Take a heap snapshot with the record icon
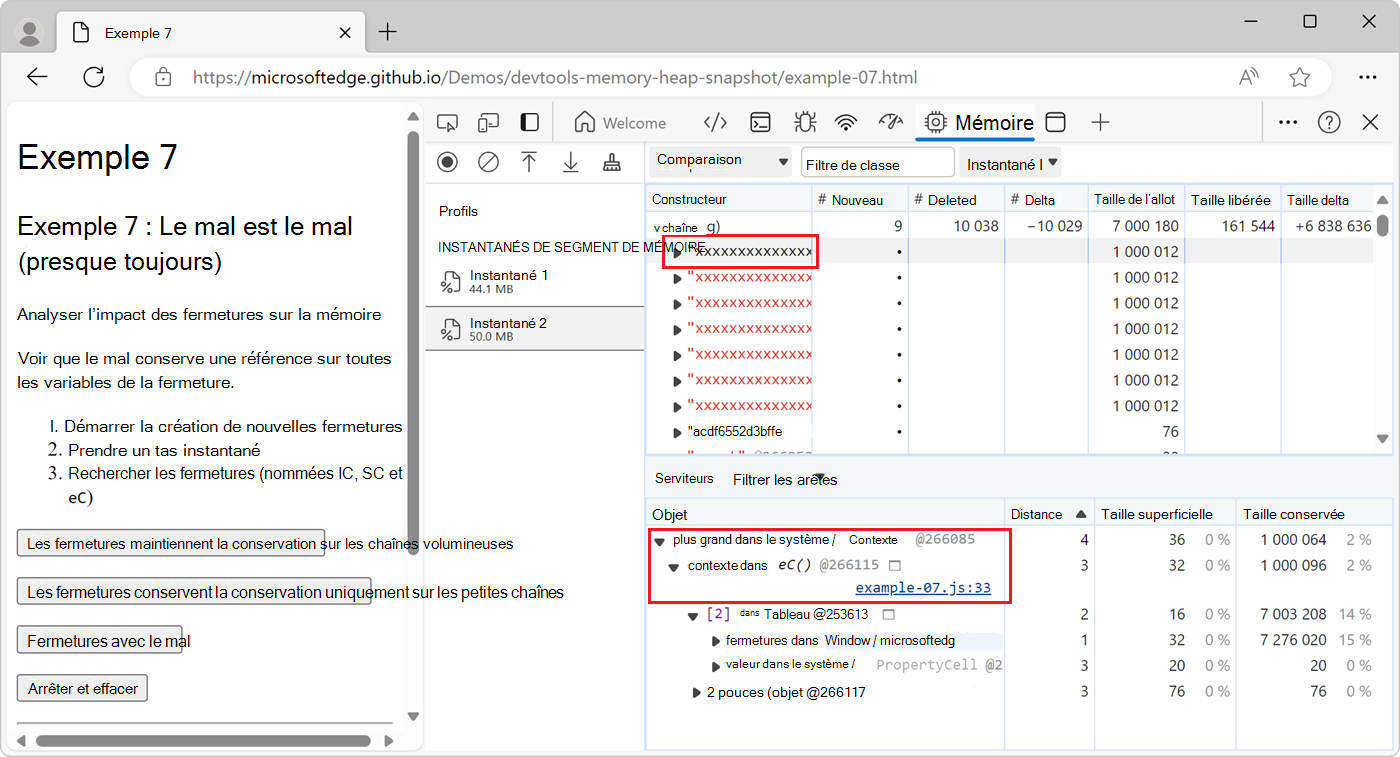Image resolution: width=1400 pixels, height=757 pixels. pos(447,162)
